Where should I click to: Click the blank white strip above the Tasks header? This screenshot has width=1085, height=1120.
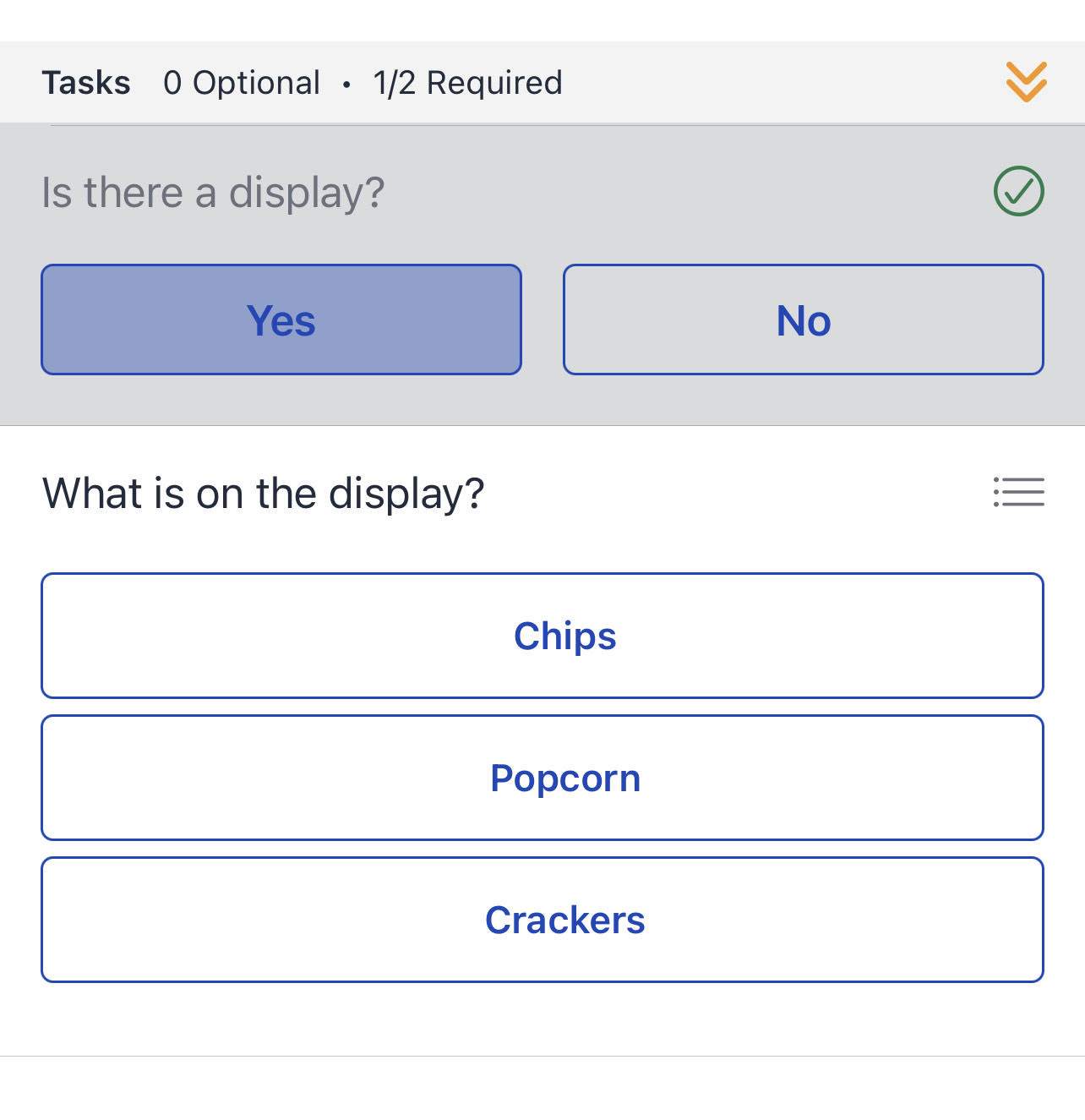click(x=542, y=20)
